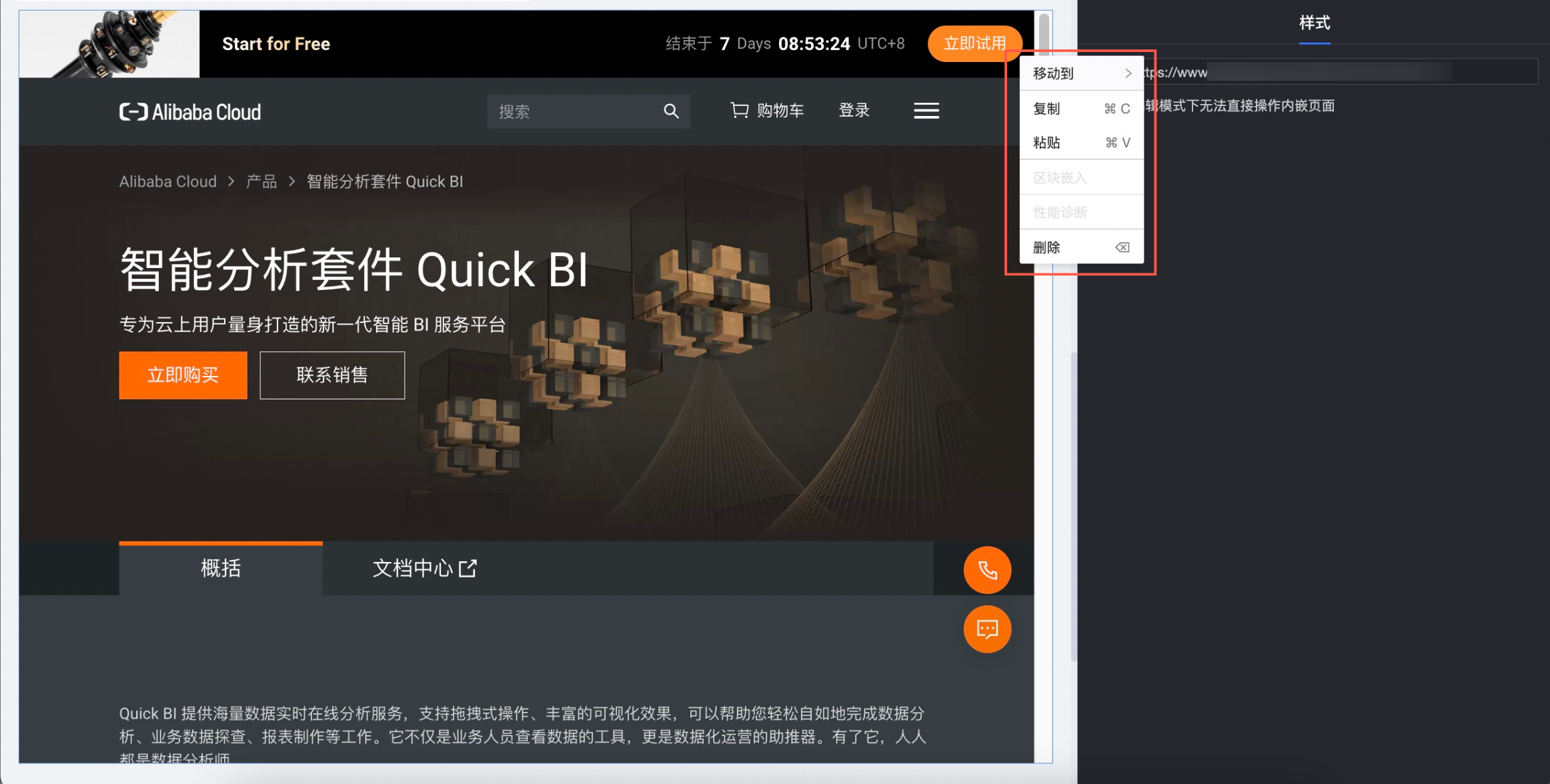Choose 删除 from the context menu

point(1081,248)
